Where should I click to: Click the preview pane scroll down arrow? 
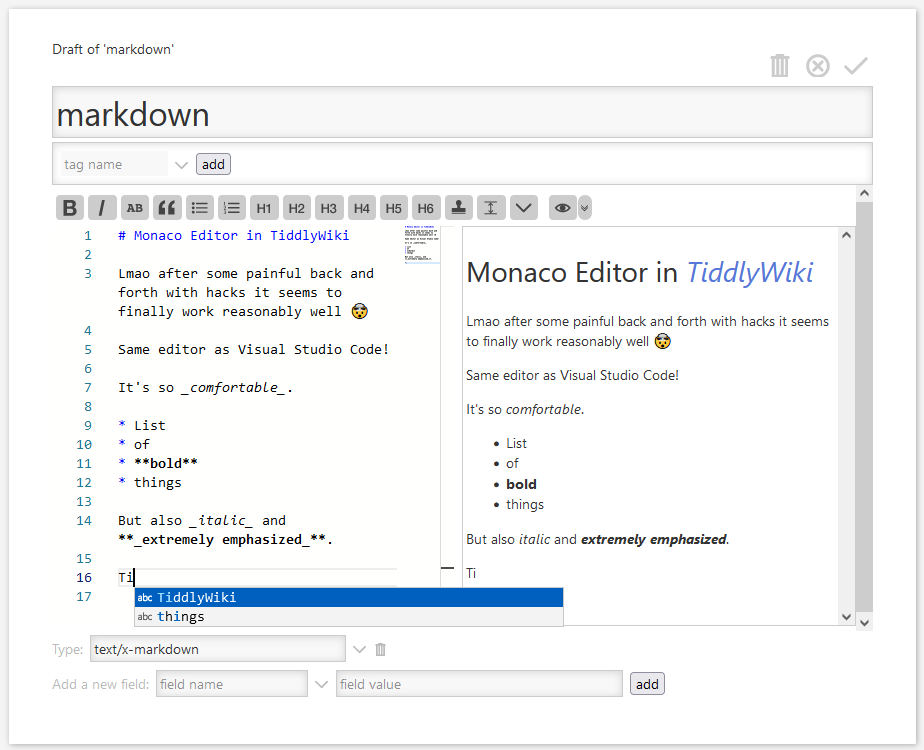pyautogui.click(x=846, y=617)
